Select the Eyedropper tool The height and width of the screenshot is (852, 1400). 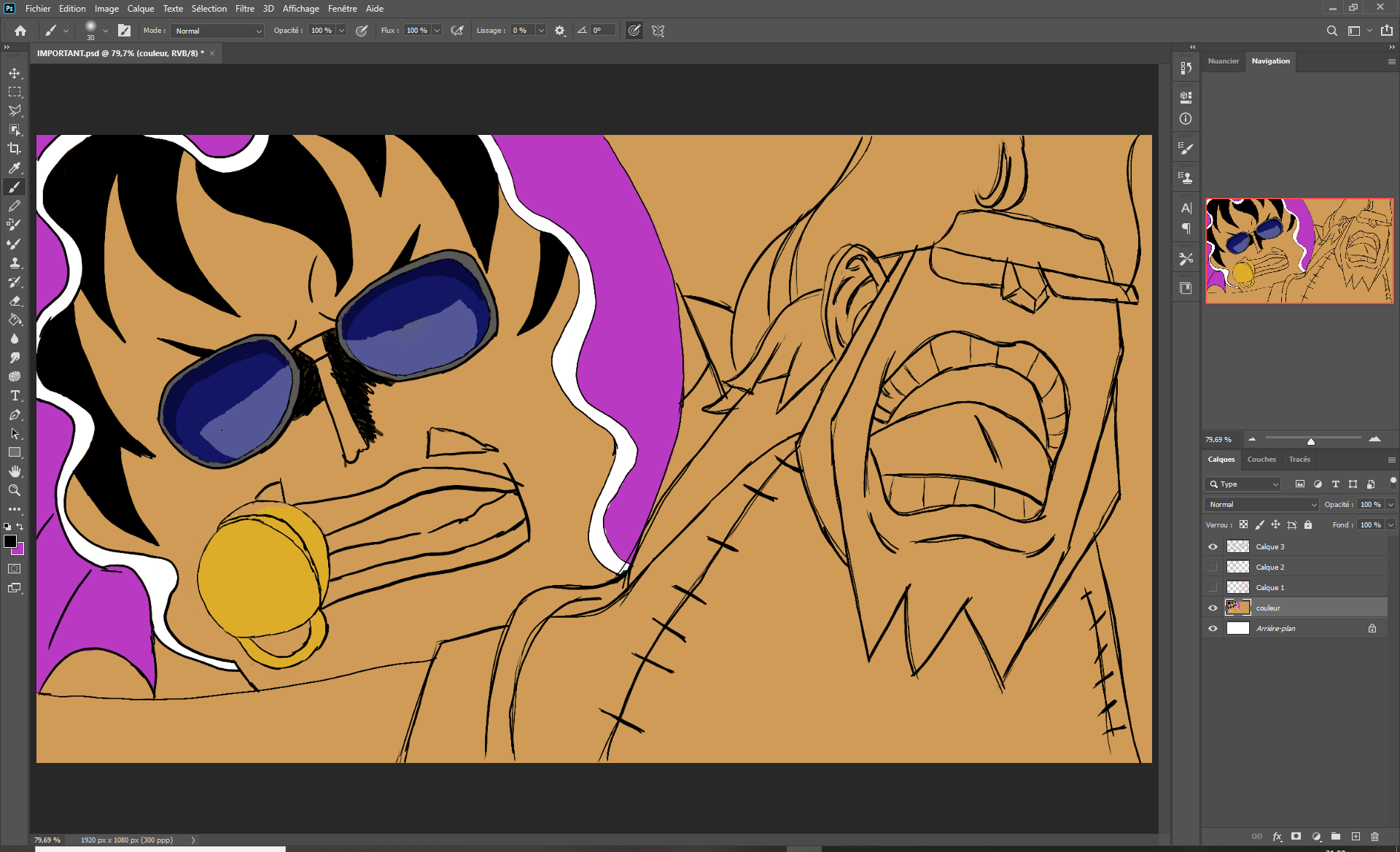[15, 168]
